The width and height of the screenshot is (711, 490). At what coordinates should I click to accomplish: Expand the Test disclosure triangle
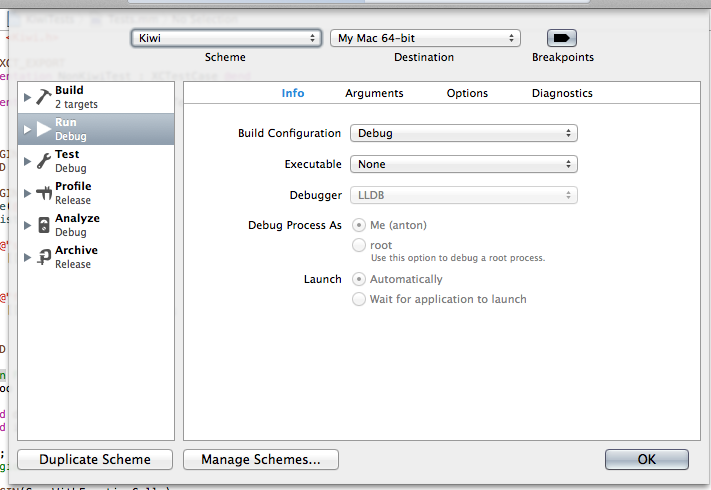27,161
